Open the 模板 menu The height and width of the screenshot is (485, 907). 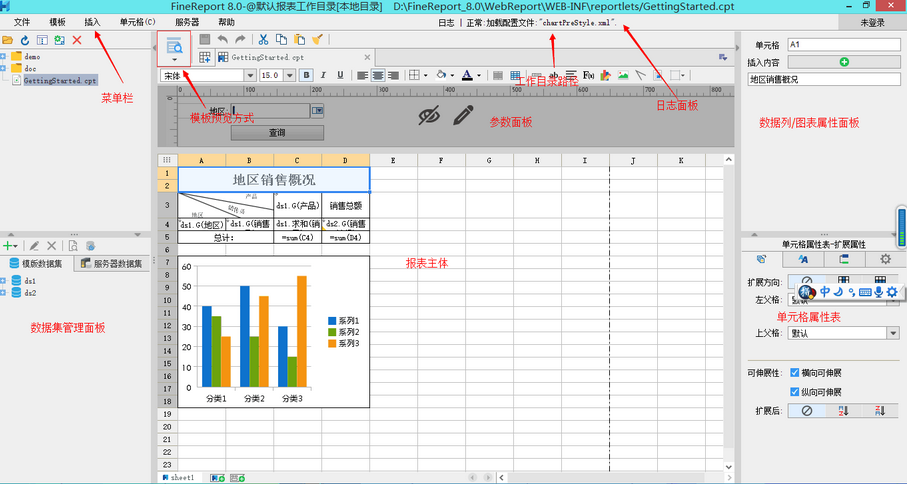[x=57, y=23]
